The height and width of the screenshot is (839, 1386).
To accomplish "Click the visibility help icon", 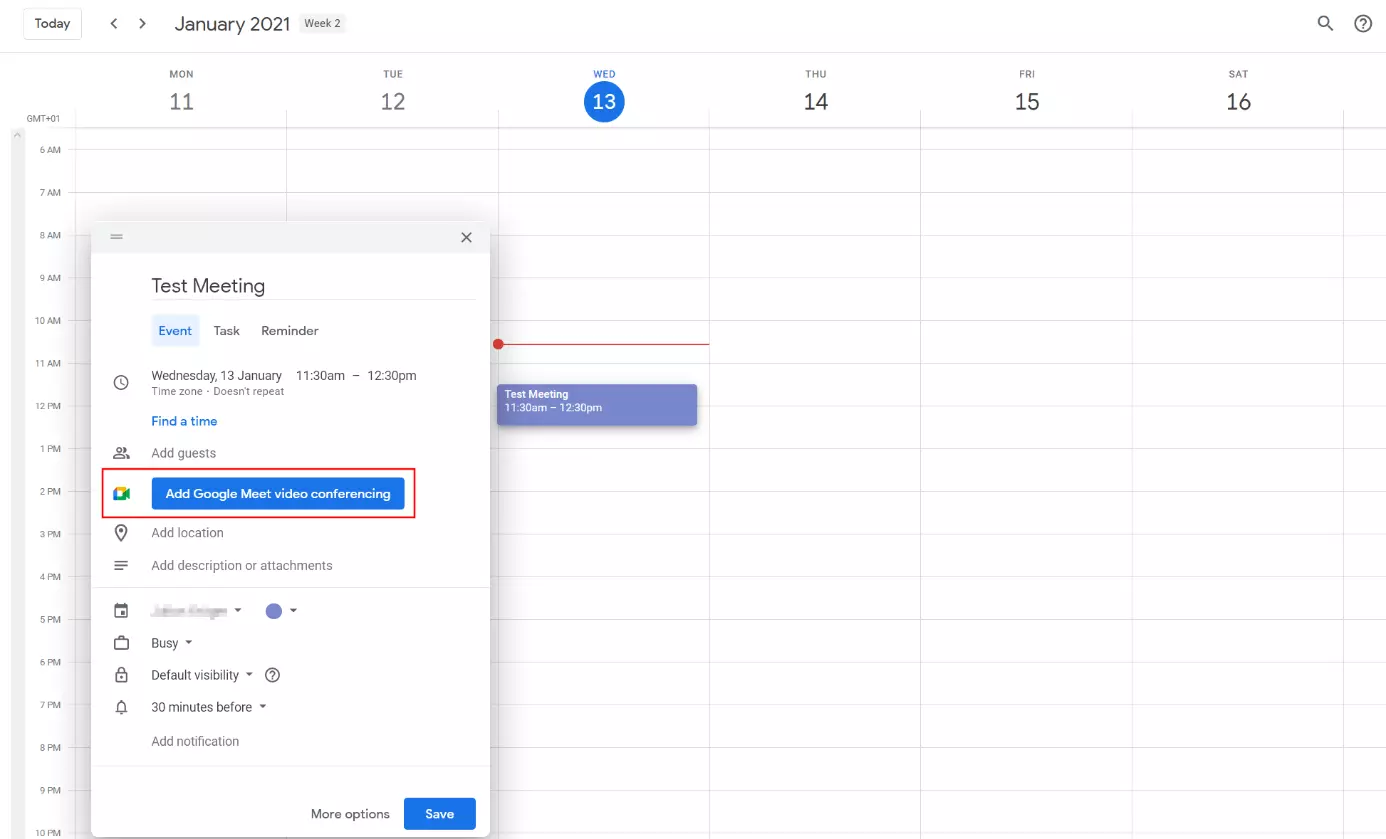I will click(x=272, y=675).
